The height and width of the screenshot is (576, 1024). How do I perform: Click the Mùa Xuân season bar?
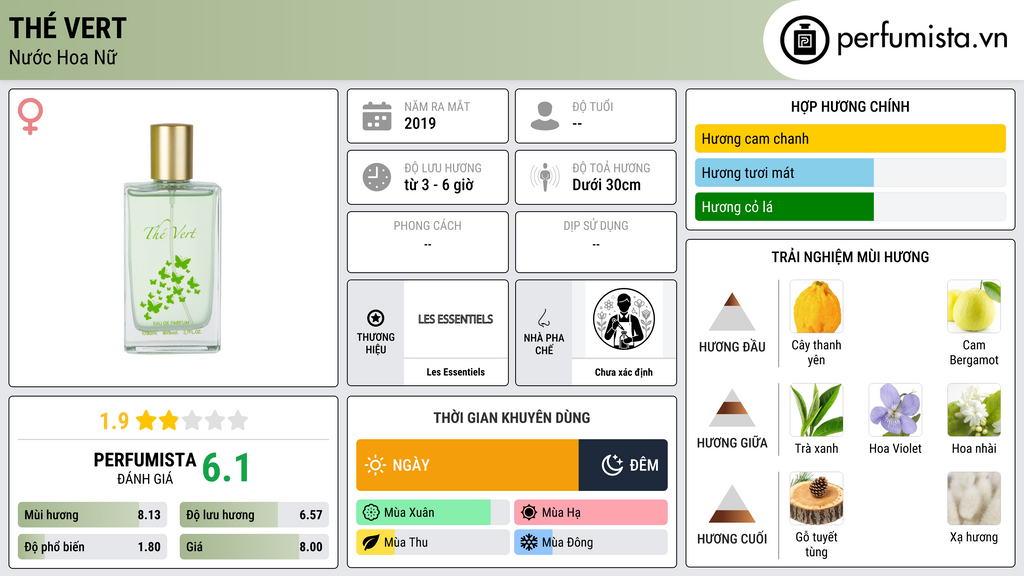pos(433,513)
